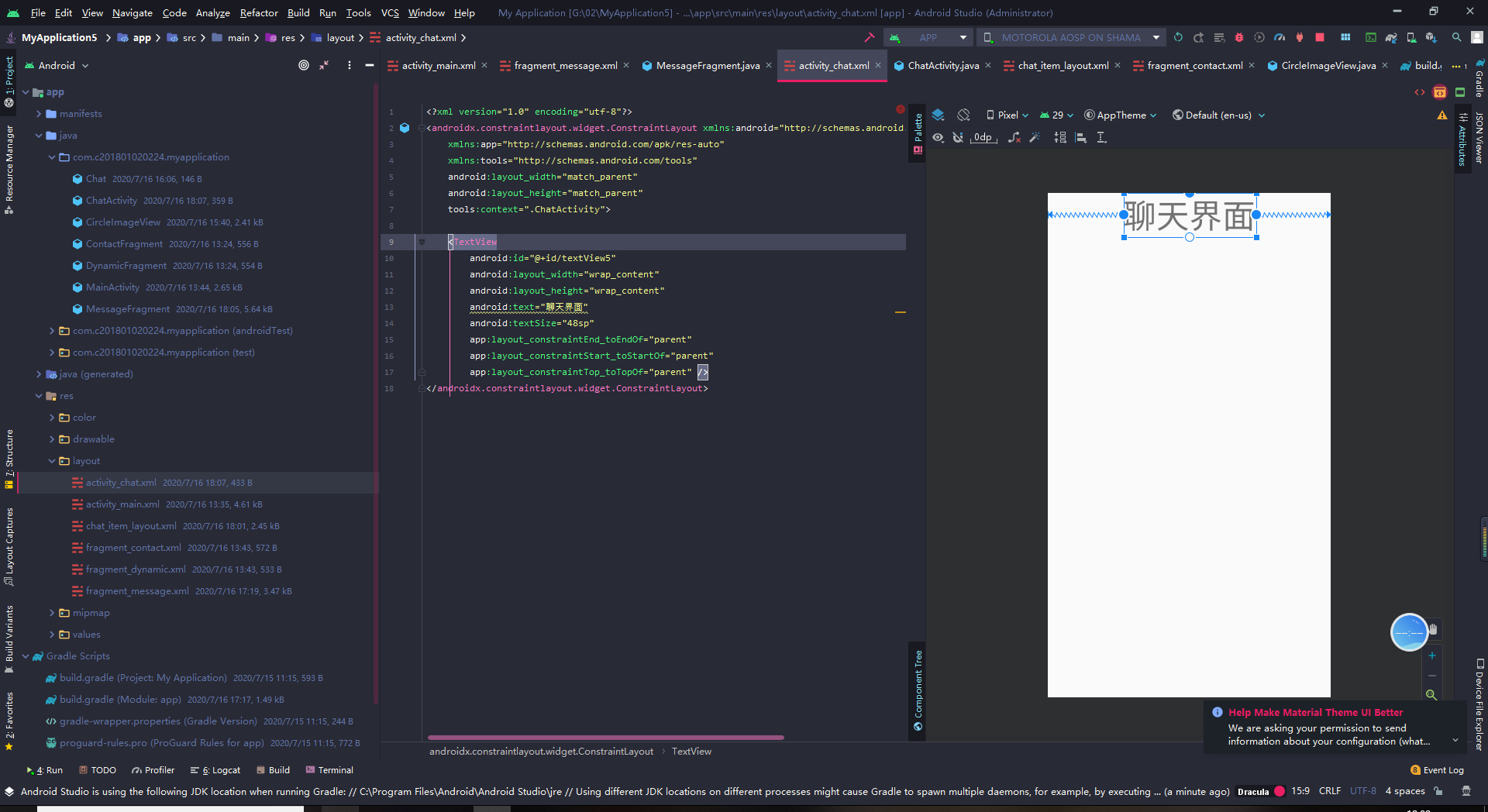Click the Profile app gauge icon
Image resolution: width=1488 pixels, height=812 pixels.
point(1280,37)
